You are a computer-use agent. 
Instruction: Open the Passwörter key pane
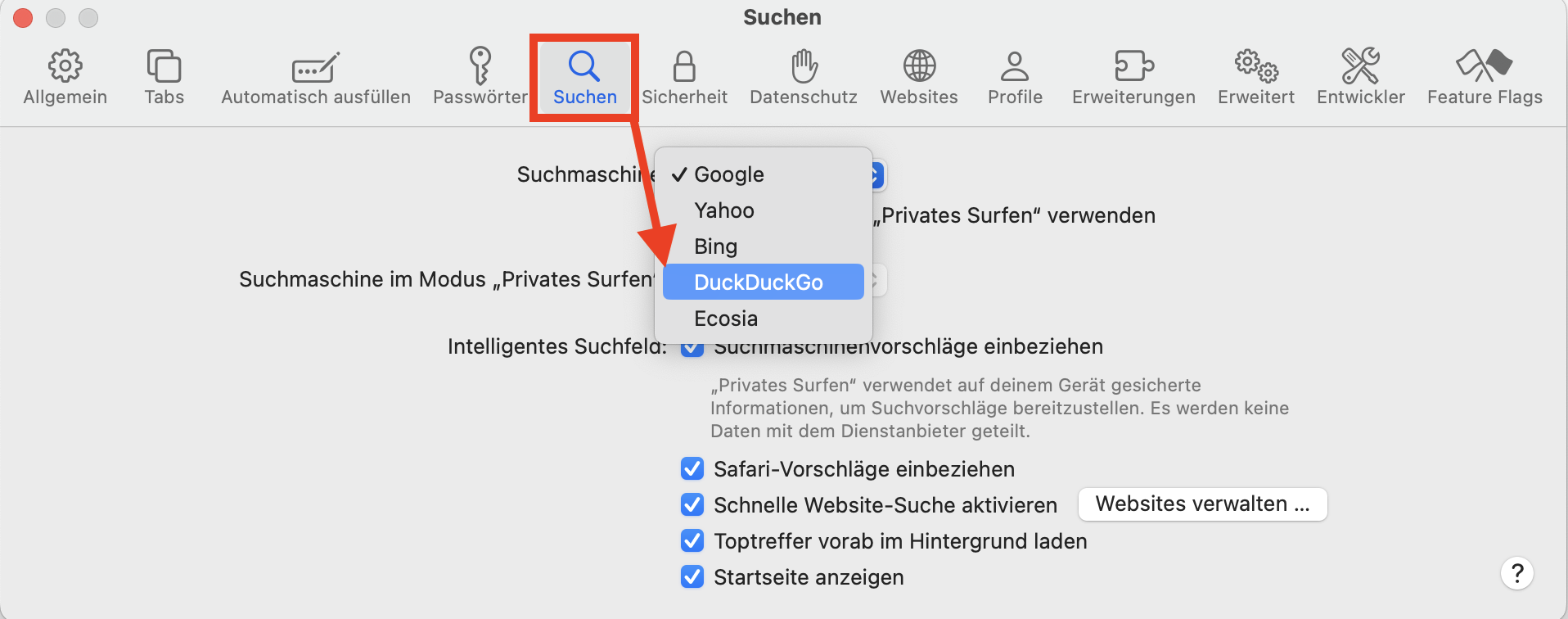pos(480,77)
